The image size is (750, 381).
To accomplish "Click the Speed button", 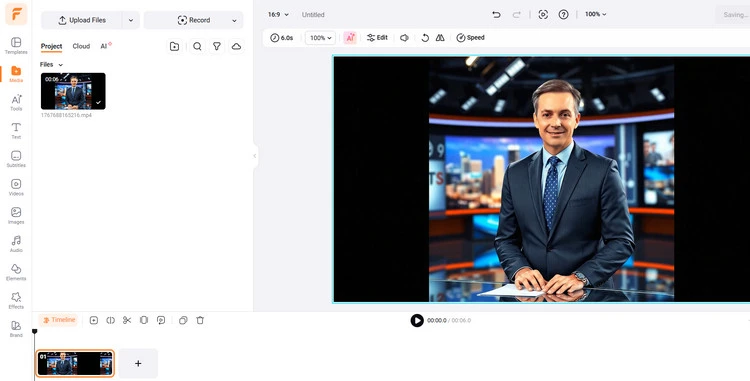I will [470, 38].
